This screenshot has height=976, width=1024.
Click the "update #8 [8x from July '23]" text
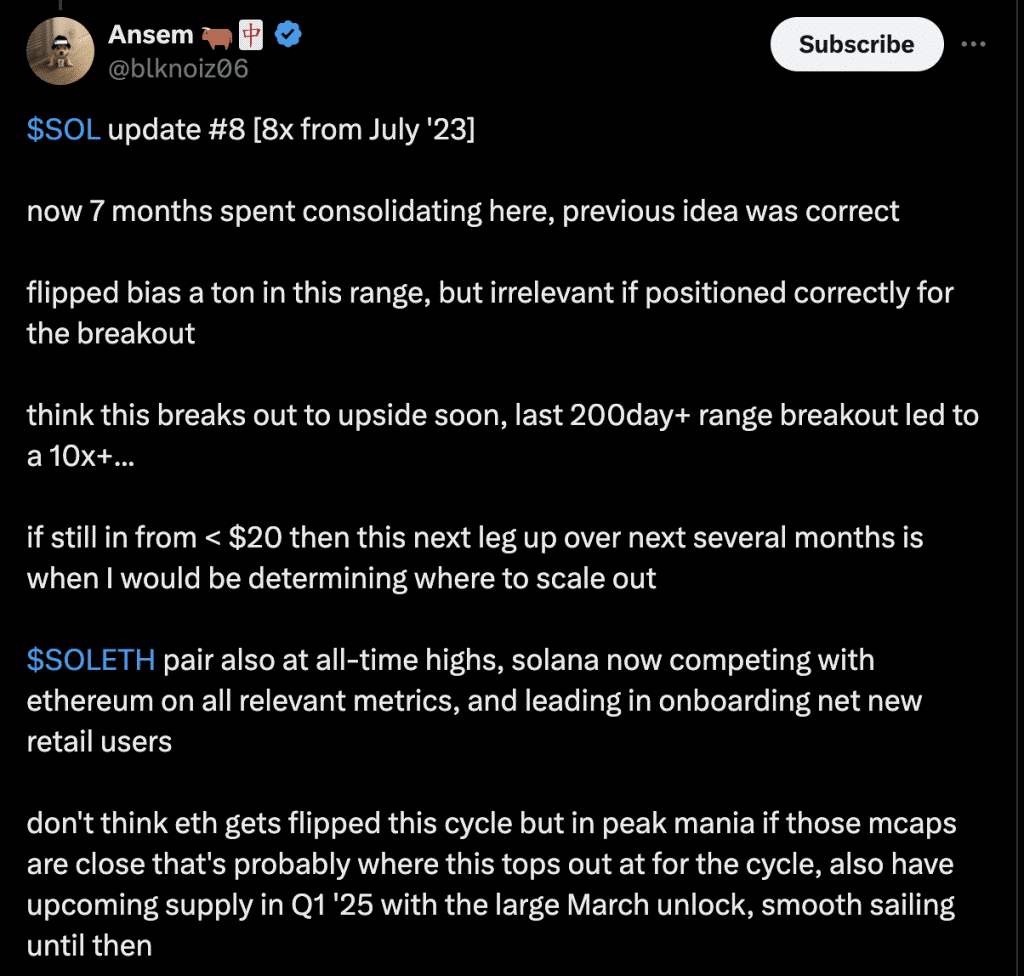click(291, 129)
